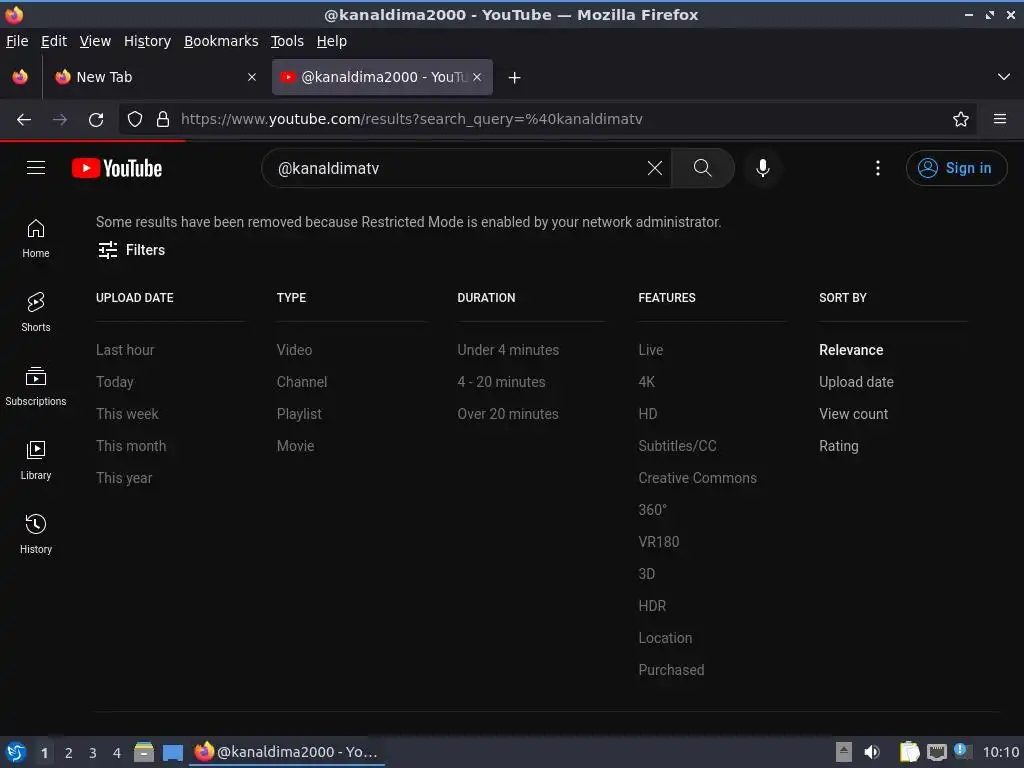Open the taskbar start menu icon
Image resolution: width=1024 pixels, height=768 pixels.
click(x=15, y=752)
